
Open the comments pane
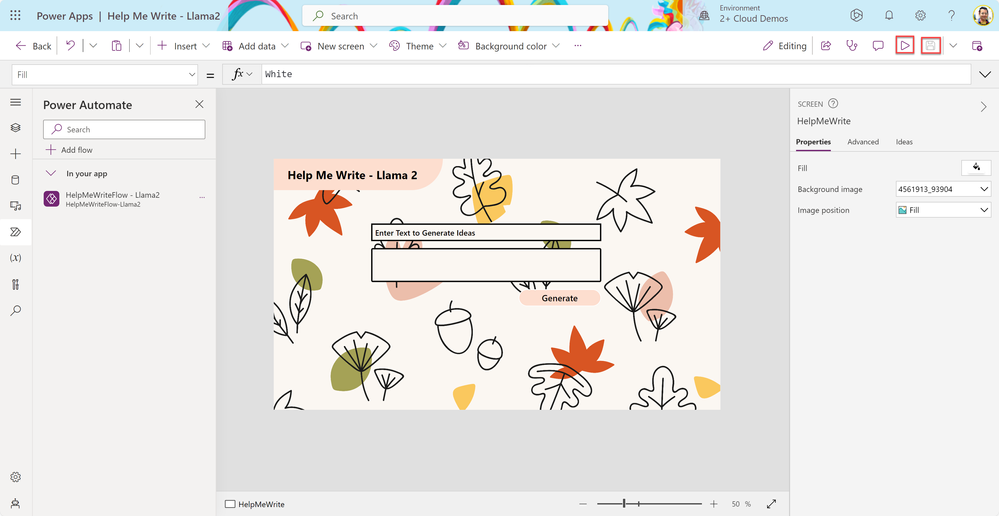(x=878, y=46)
